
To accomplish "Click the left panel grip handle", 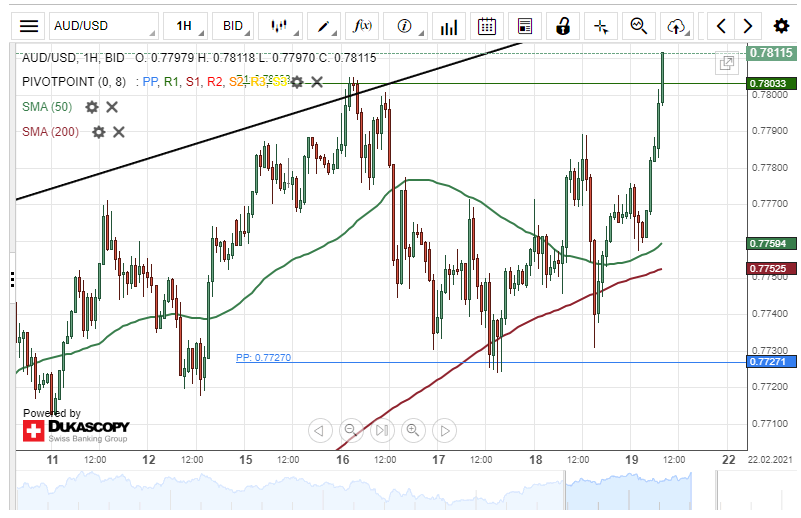I will [12, 279].
